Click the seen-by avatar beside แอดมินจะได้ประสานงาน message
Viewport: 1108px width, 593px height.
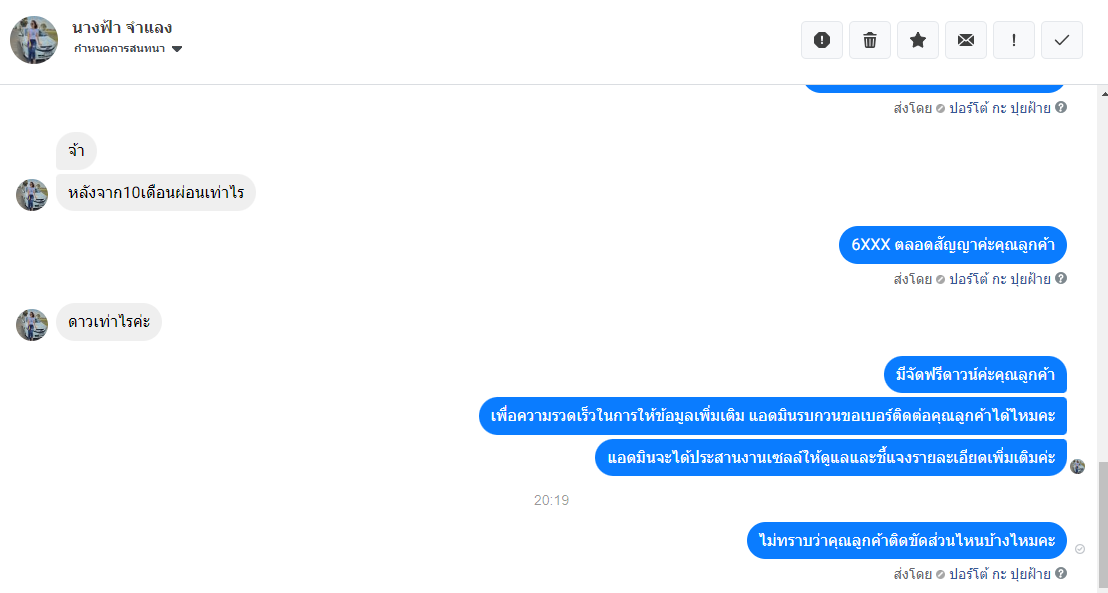click(1077, 466)
